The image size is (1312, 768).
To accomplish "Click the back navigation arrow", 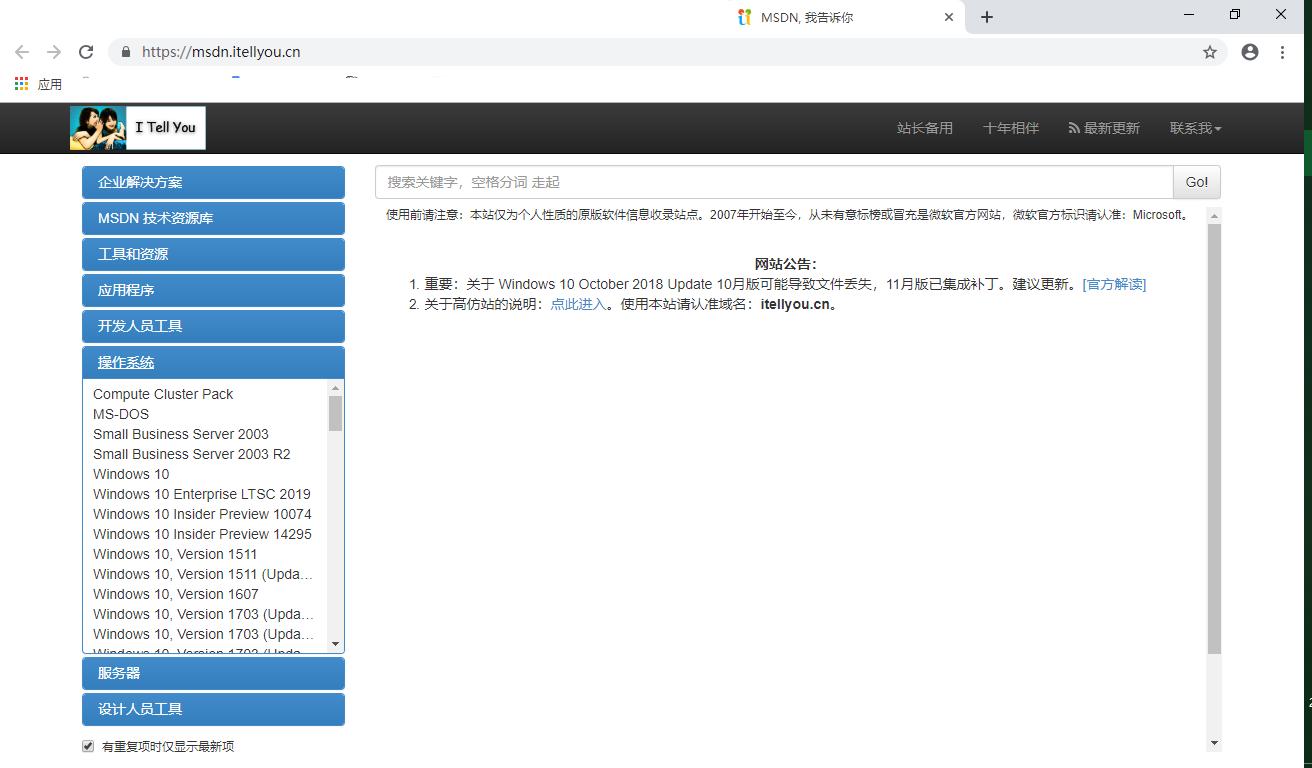I will 21,51.
